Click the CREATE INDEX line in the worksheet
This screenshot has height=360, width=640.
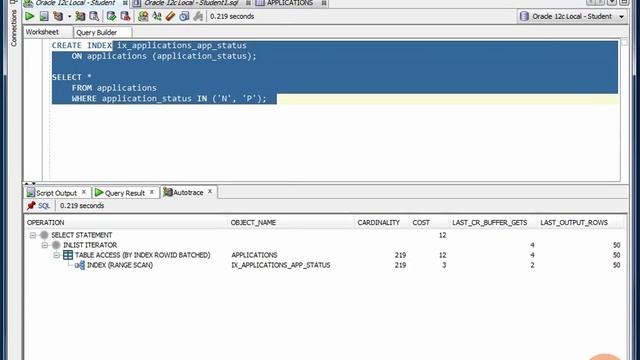tap(149, 45)
